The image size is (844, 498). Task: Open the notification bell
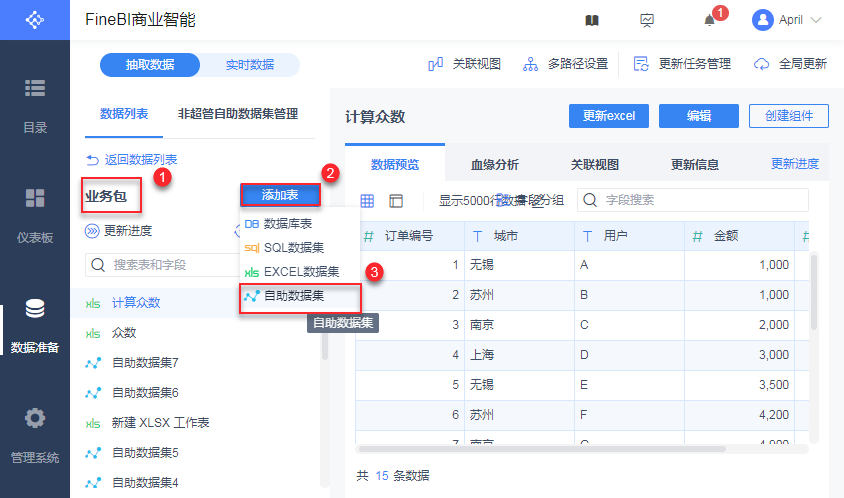[x=709, y=20]
